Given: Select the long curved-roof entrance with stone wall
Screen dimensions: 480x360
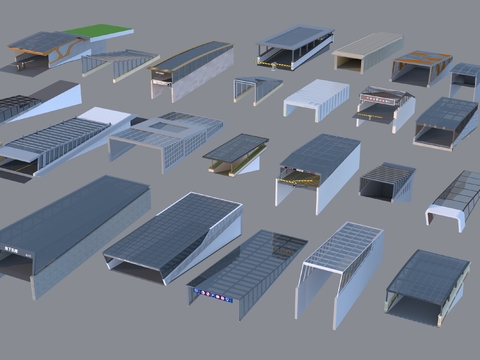Looking at the screenshot, I should 190,71.
